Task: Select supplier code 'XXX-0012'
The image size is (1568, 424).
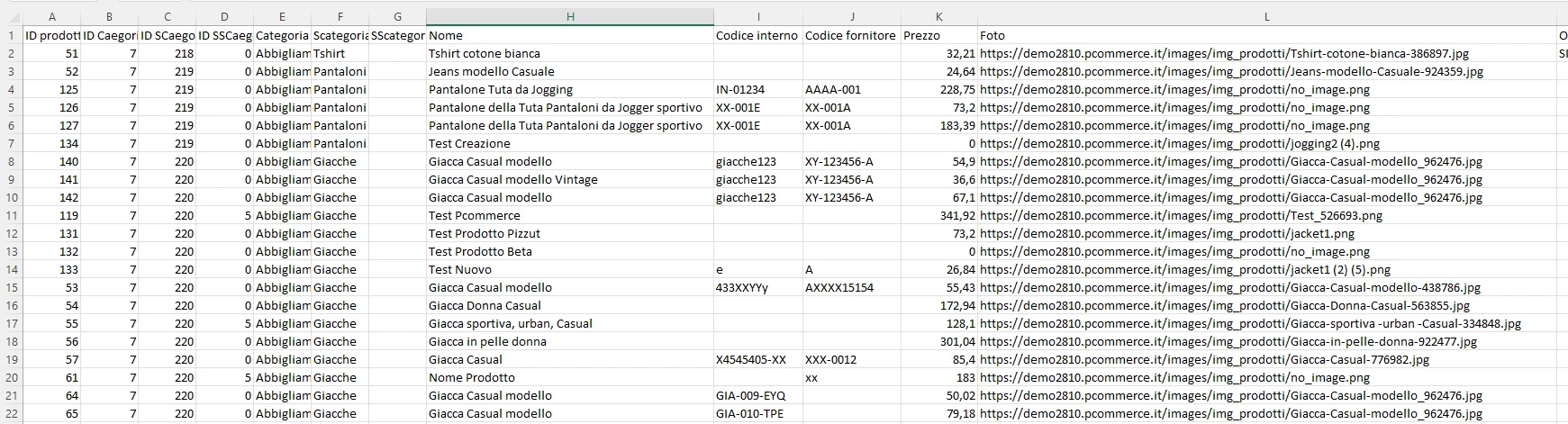Action: click(852, 359)
